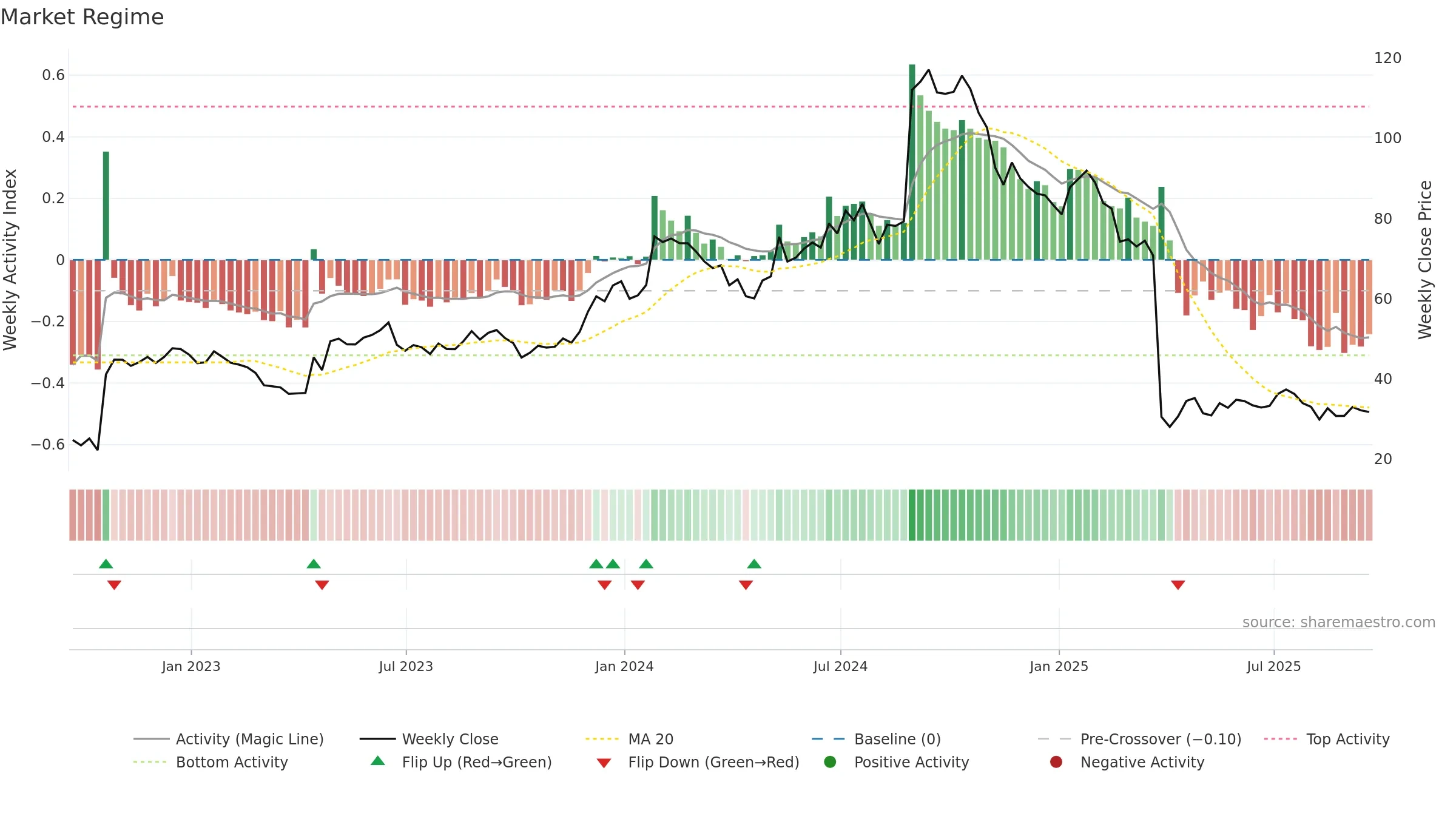This screenshot has height=819, width=1456.
Task: Click the Weekly Close legend label
Action: (x=450, y=739)
